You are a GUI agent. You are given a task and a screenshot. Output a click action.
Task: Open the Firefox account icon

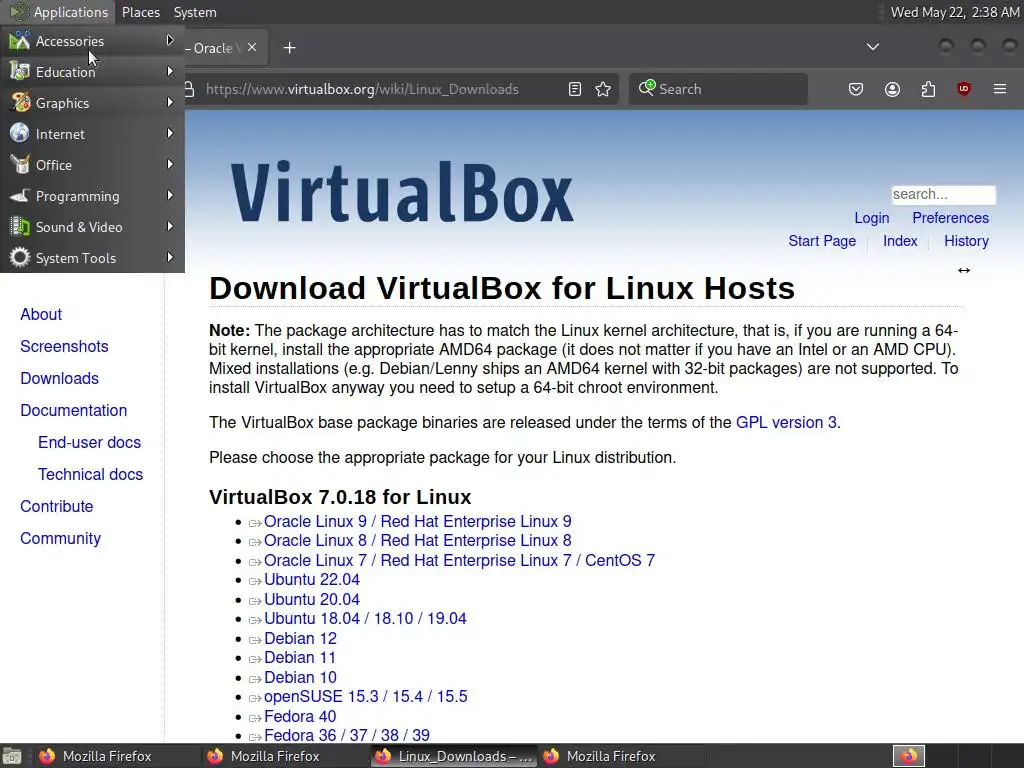892,89
